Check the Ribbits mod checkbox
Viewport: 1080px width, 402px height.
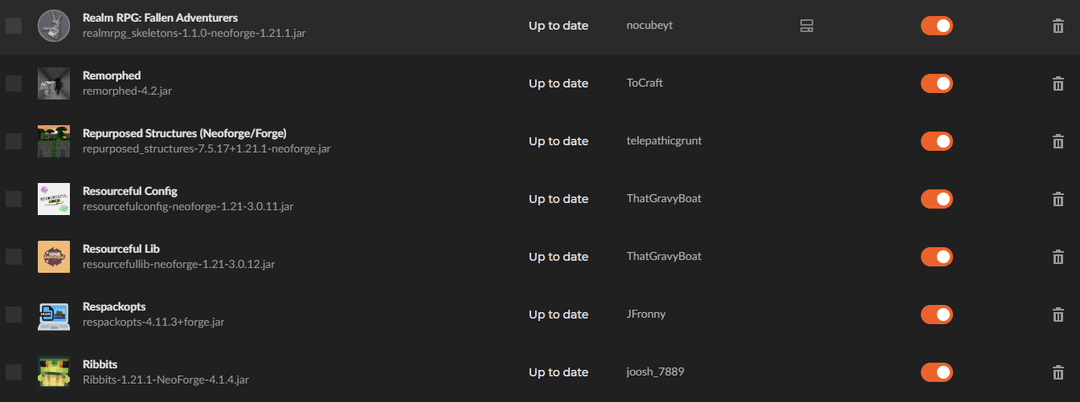pos(13,372)
